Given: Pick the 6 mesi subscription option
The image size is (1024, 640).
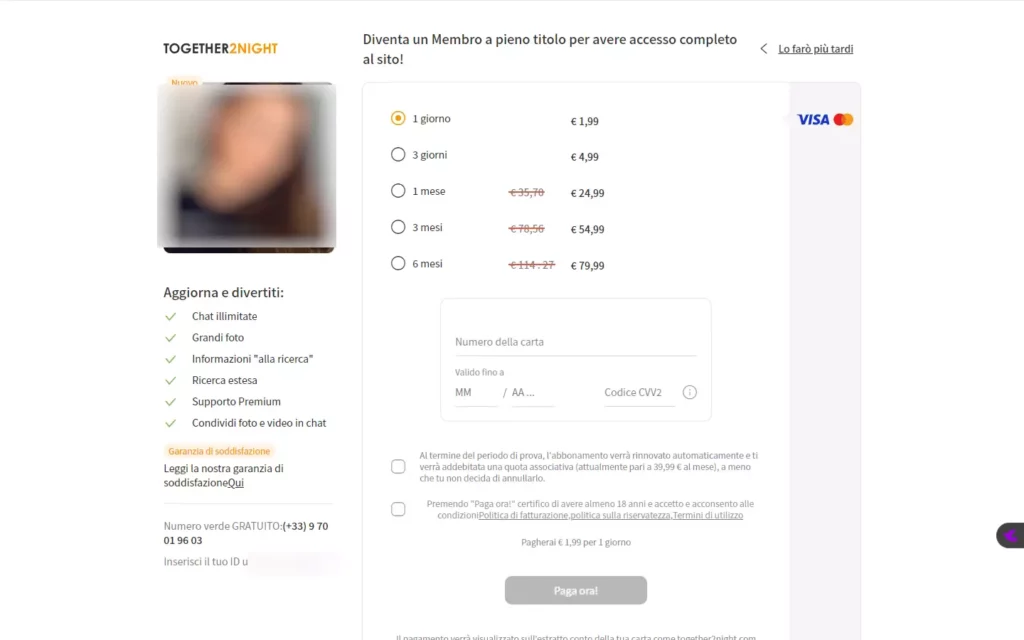Looking at the screenshot, I should click(x=398, y=263).
